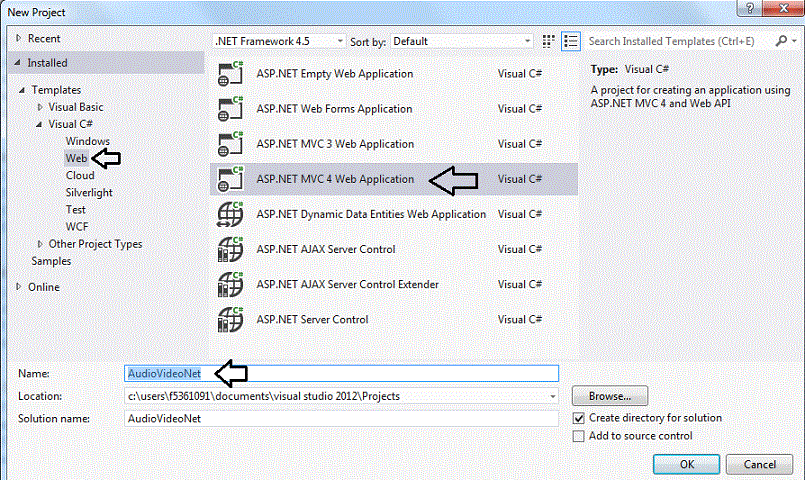Switch to medium icons list view

point(571,42)
